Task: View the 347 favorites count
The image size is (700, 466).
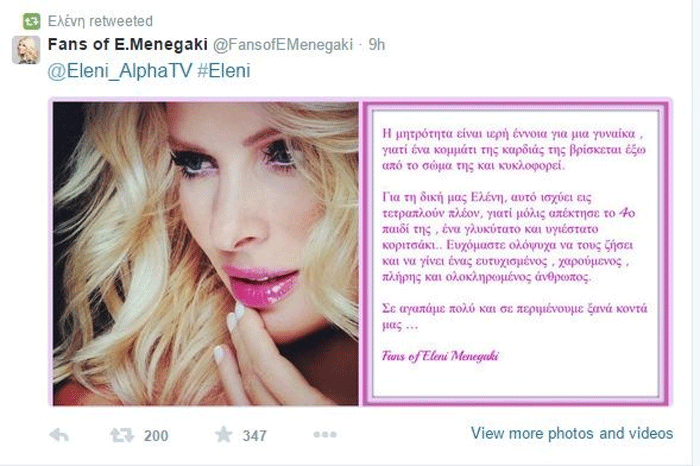Action: coord(254,436)
